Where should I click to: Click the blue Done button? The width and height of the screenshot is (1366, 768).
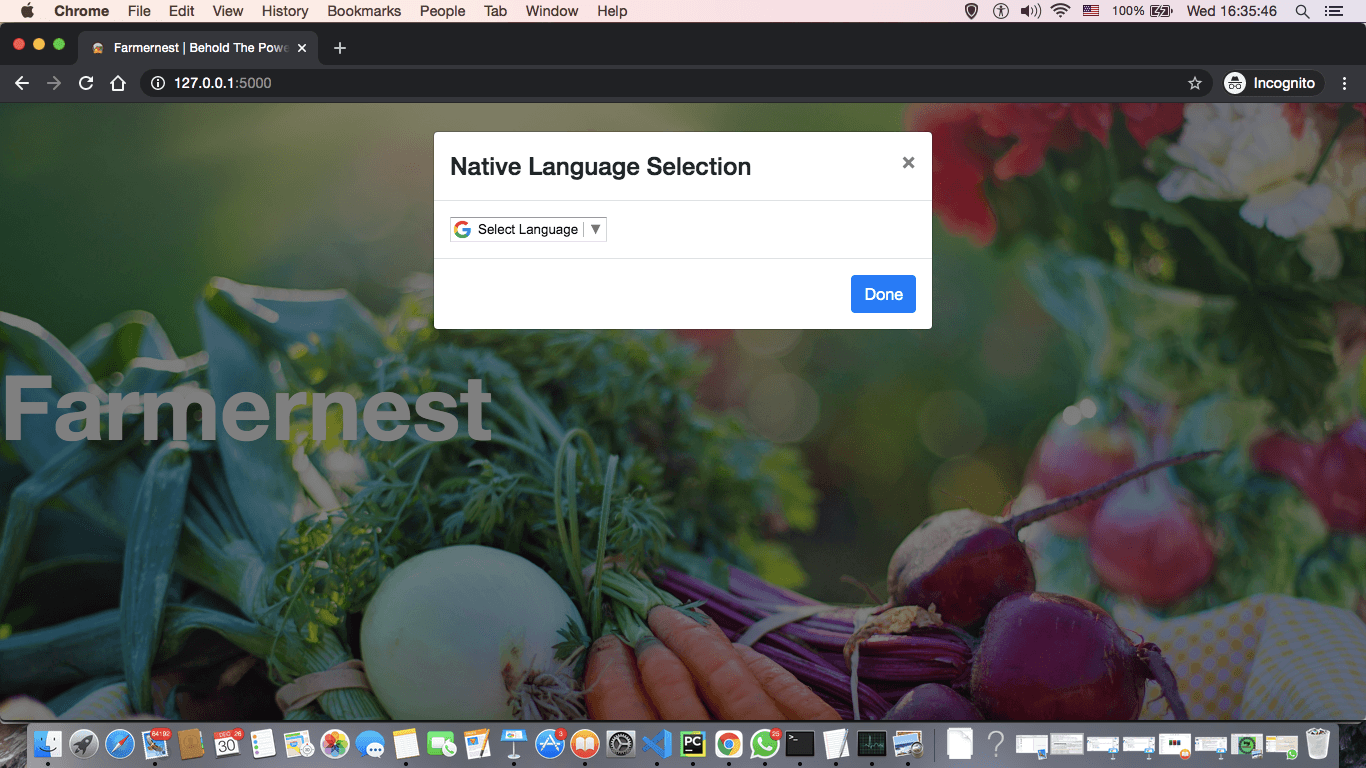(x=883, y=294)
